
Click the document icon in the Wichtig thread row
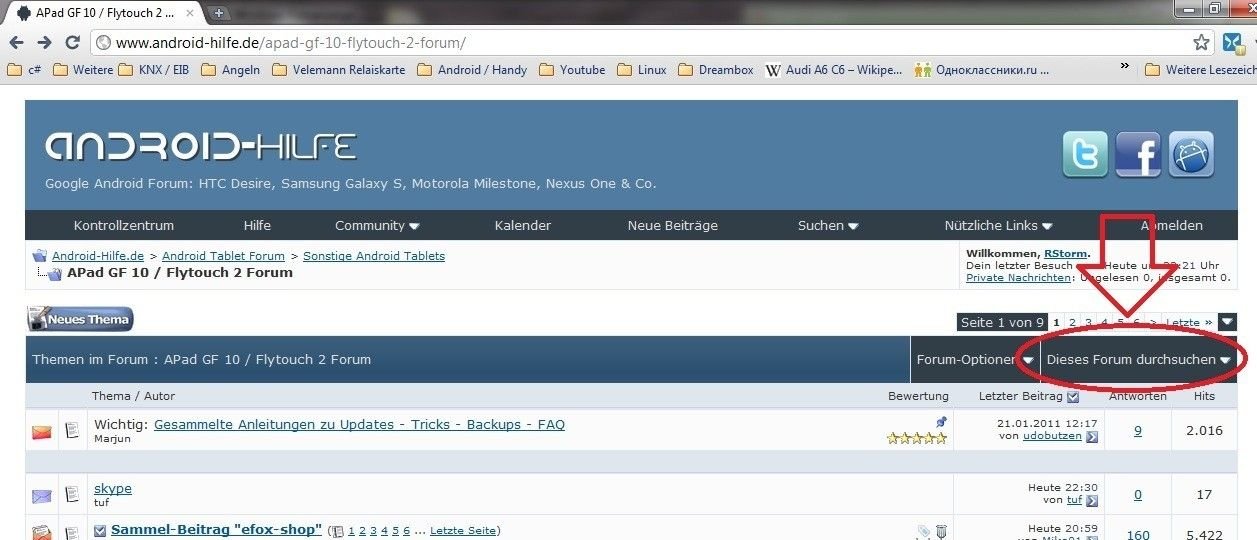point(72,431)
